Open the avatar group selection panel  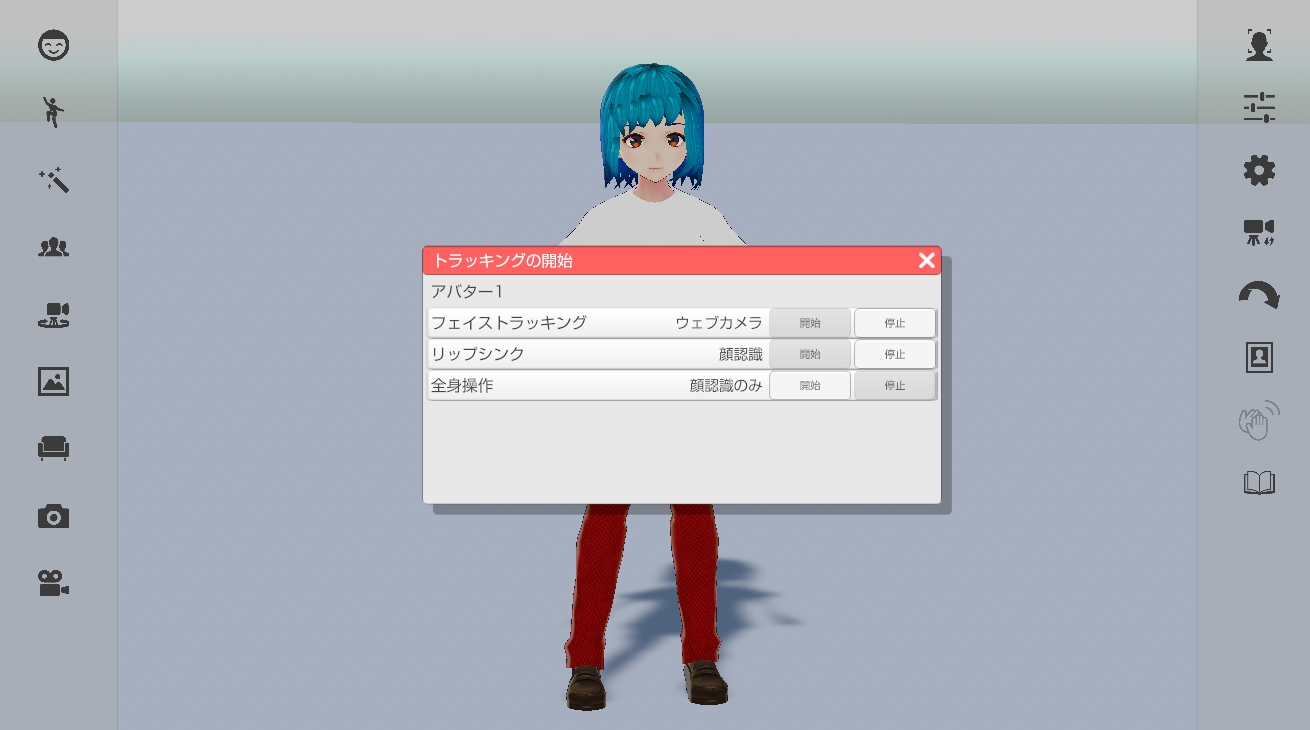pos(54,248)
